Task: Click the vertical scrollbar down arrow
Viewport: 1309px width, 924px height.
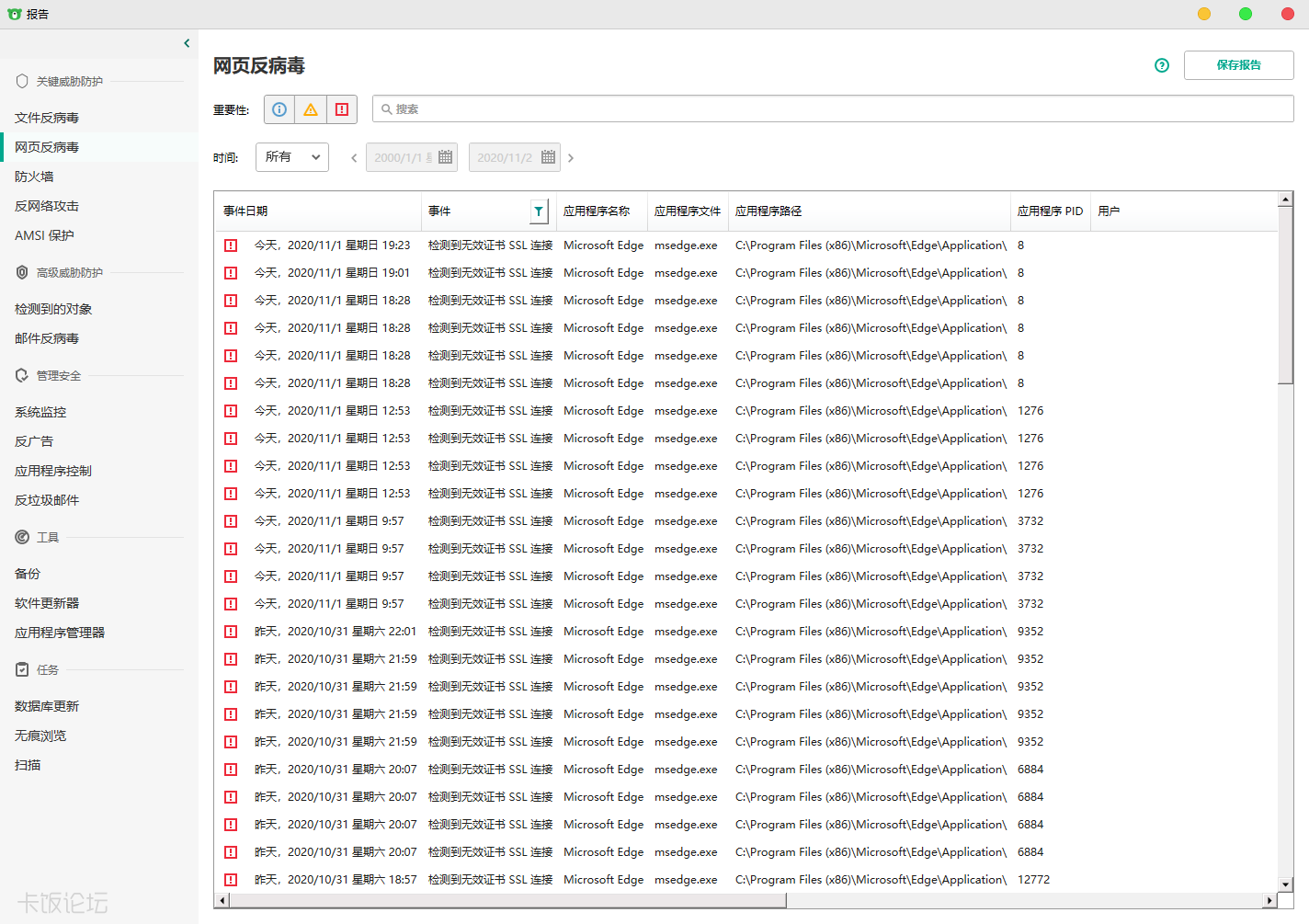Action: point(1286,884)
